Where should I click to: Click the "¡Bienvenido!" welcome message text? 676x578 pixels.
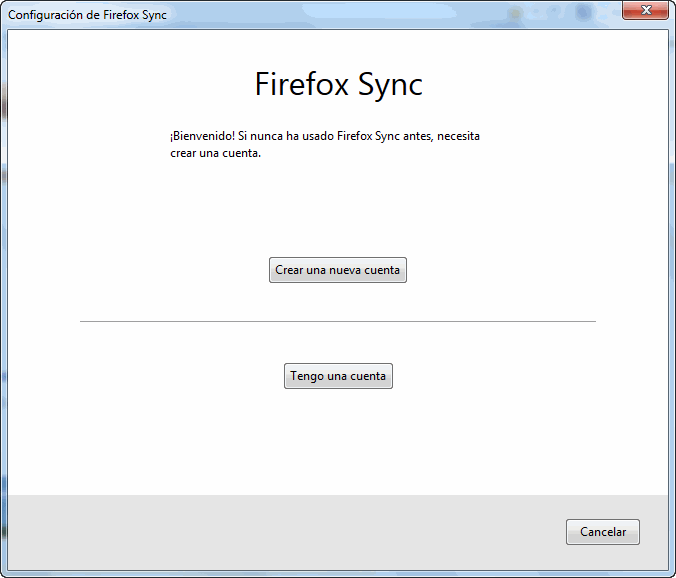(325, 144)
